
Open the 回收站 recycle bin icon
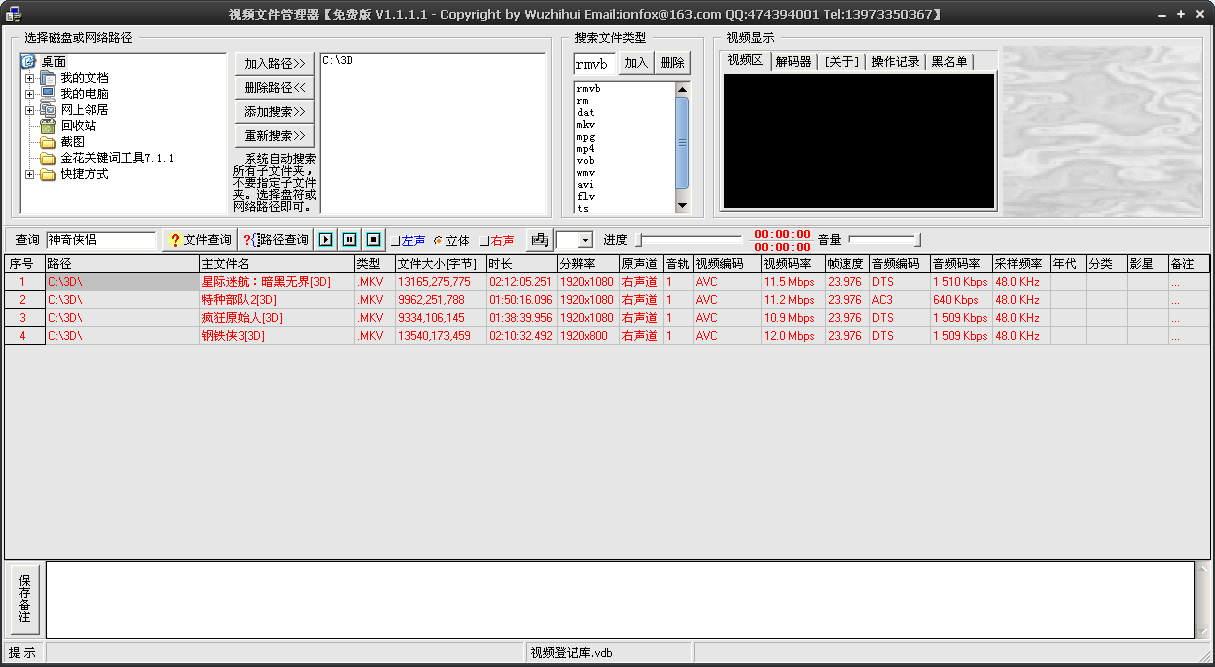coord(48,126)
